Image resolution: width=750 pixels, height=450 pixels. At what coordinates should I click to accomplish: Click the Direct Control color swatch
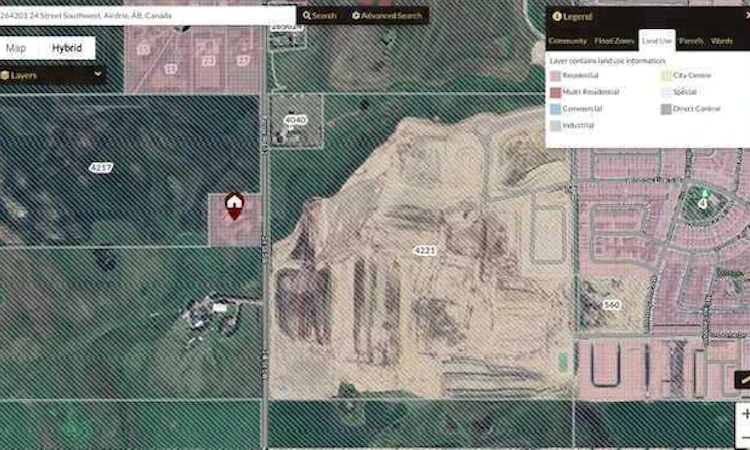pyautogui.click(x=666, y=109)
